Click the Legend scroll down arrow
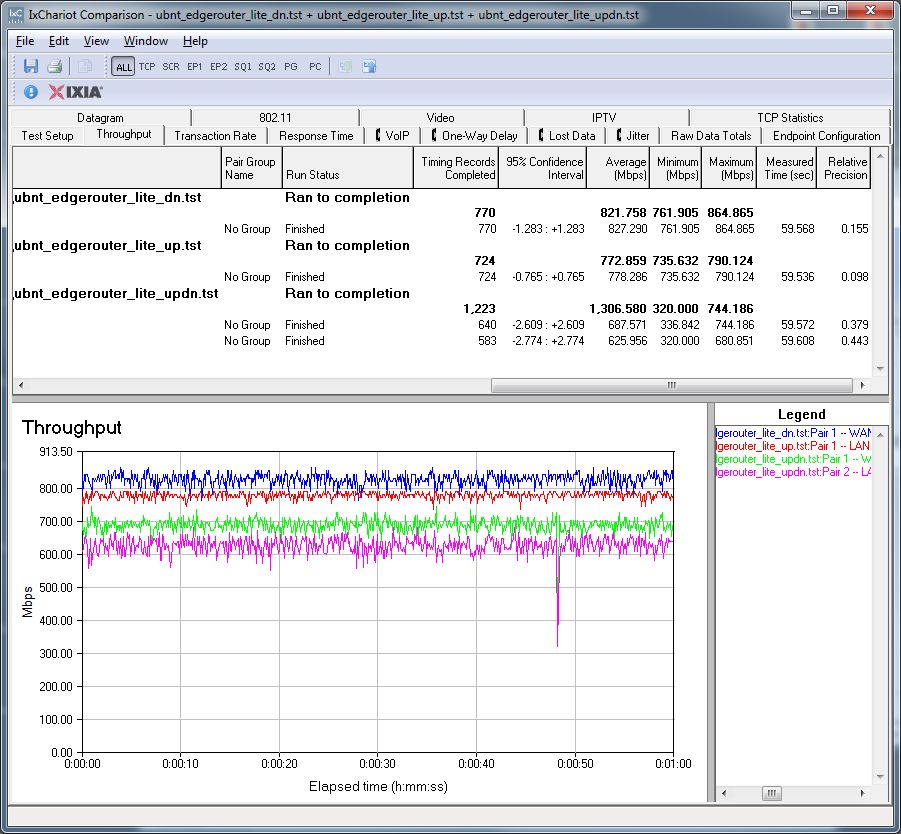Screen dimensions: 901x834 click(880, 777)
